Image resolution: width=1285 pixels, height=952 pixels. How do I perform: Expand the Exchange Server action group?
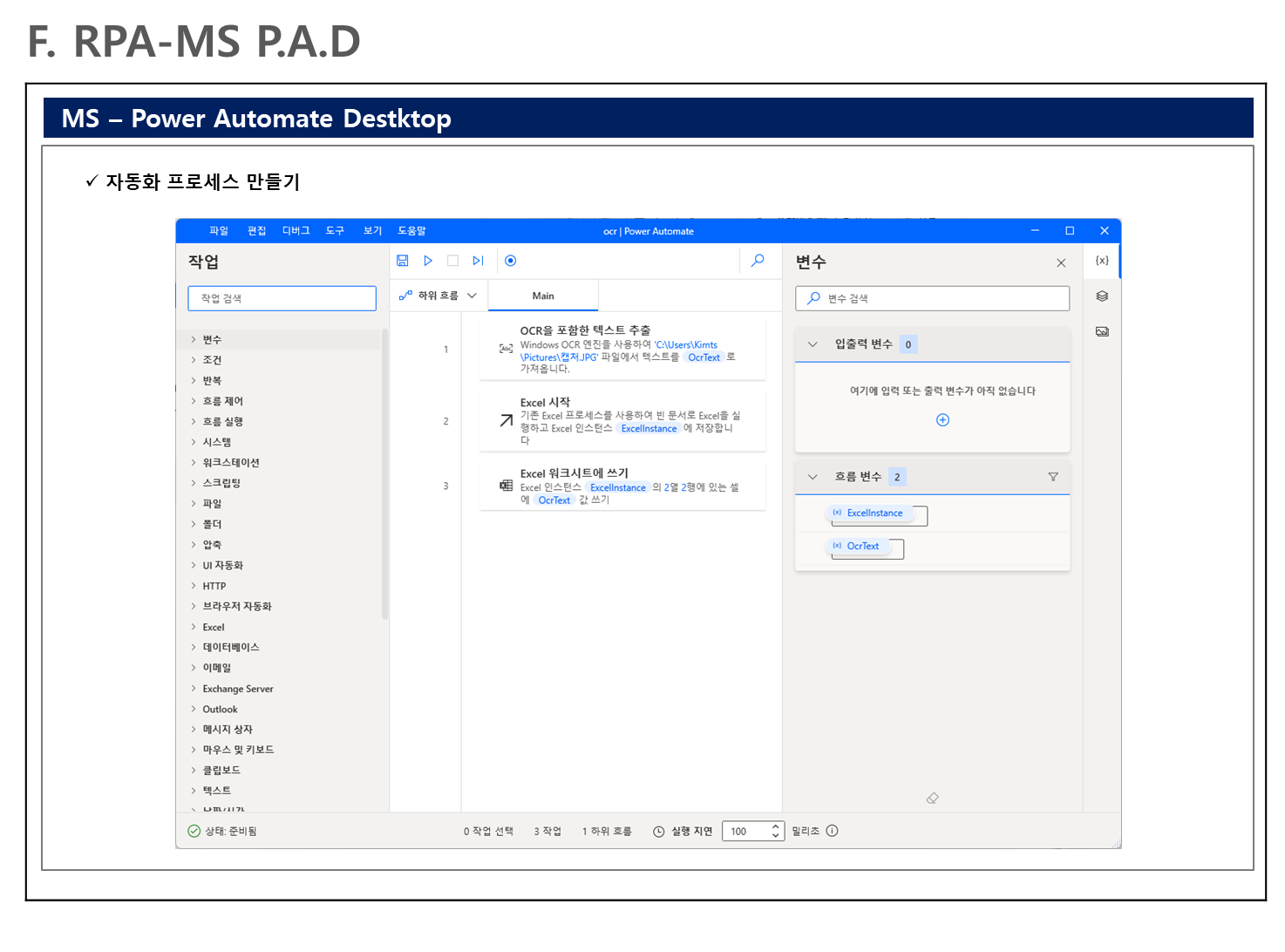tap(194, 689)
